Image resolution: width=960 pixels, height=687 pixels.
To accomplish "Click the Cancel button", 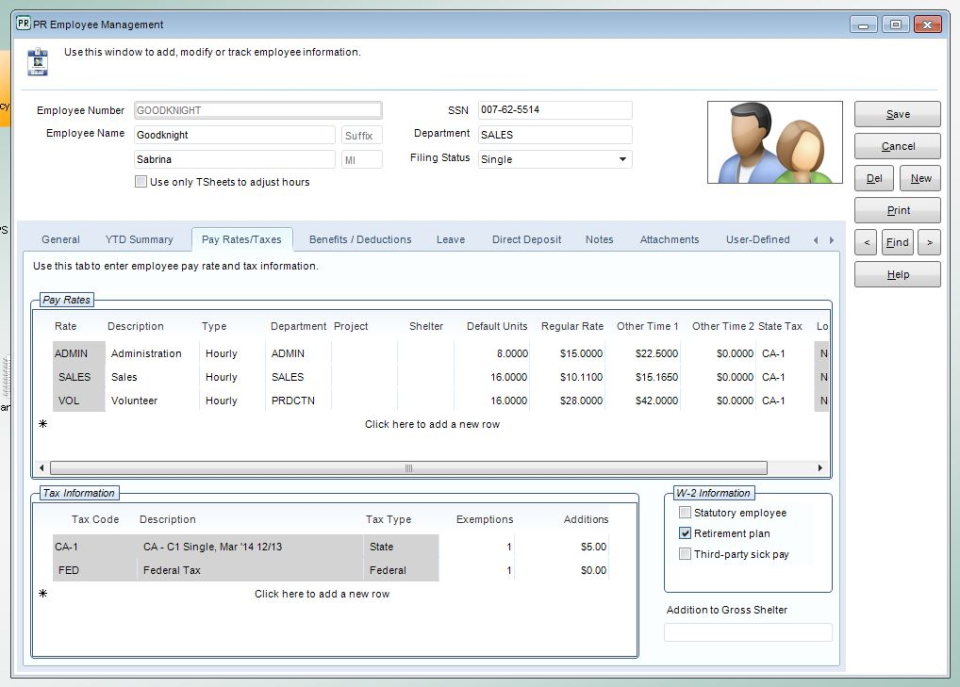I will tap(898, 146).
